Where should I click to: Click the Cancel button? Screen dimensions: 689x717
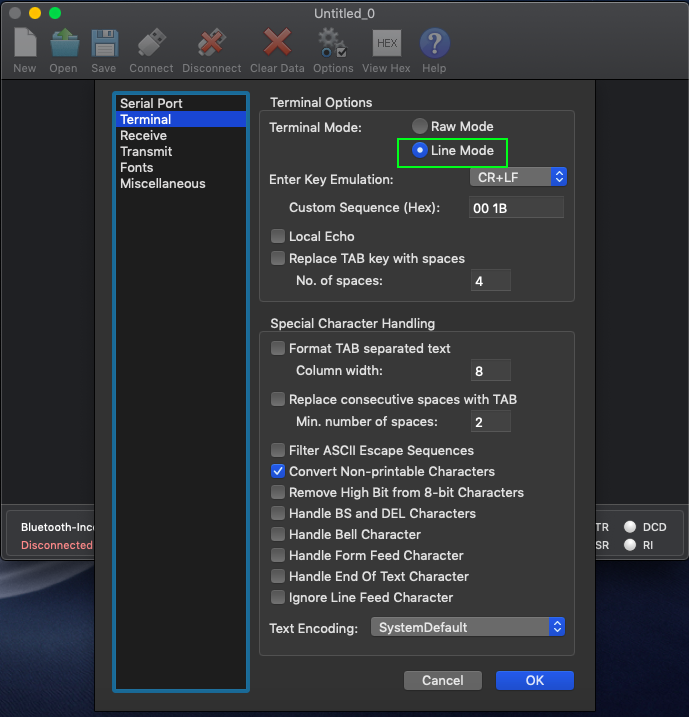(x=443, y=680)
